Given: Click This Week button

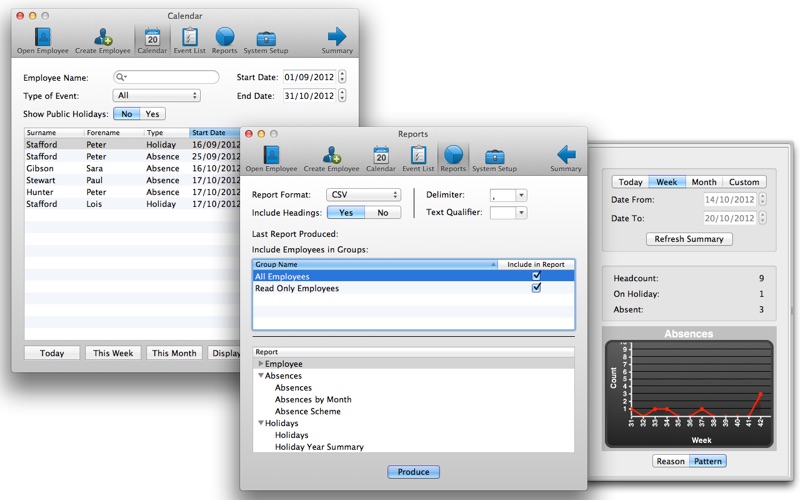Looking at the screenshot, I should point(113,353).
